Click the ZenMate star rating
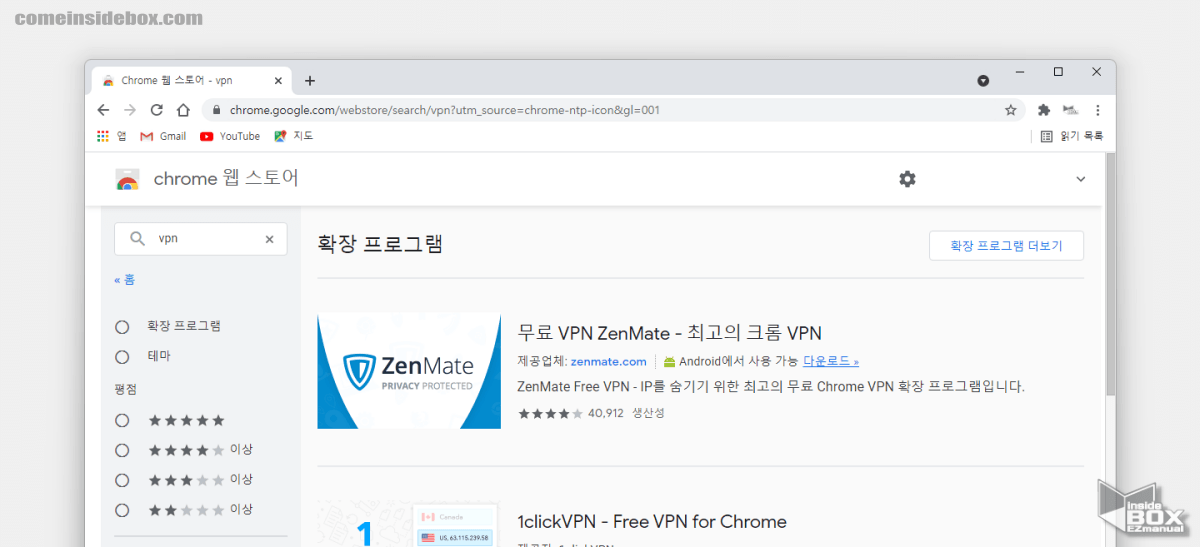 550,413
